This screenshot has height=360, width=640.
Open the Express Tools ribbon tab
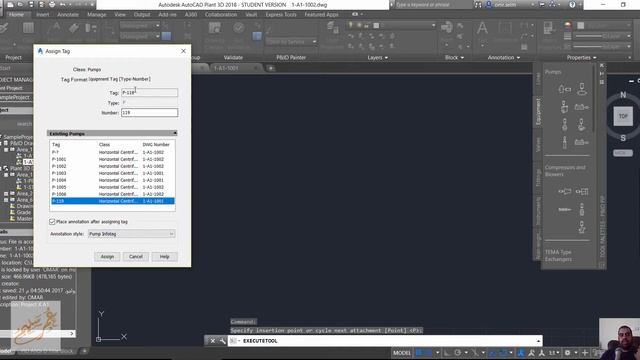tap(281, 14)
